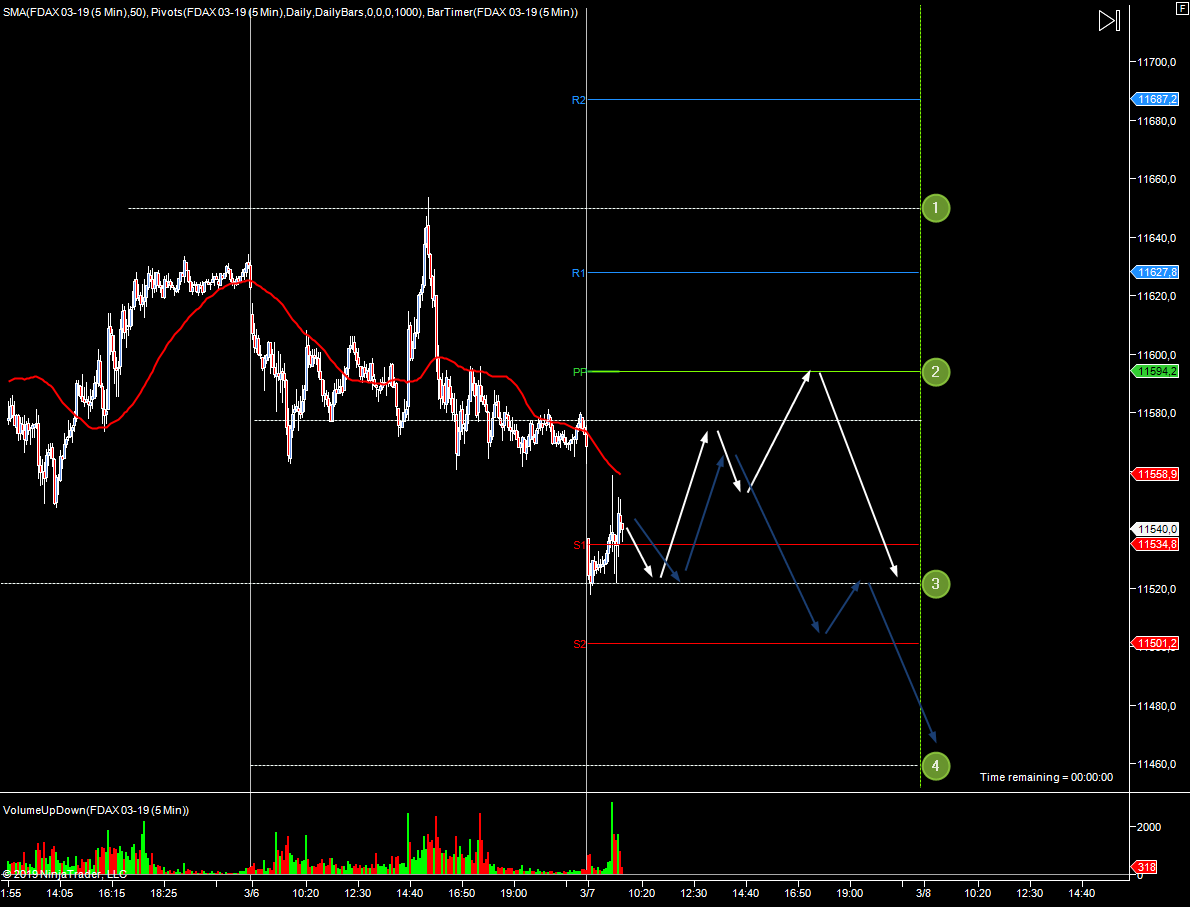1190x907 pixels.
Task: Select the green circle marker numbered 3
Action: pos(935,583)
